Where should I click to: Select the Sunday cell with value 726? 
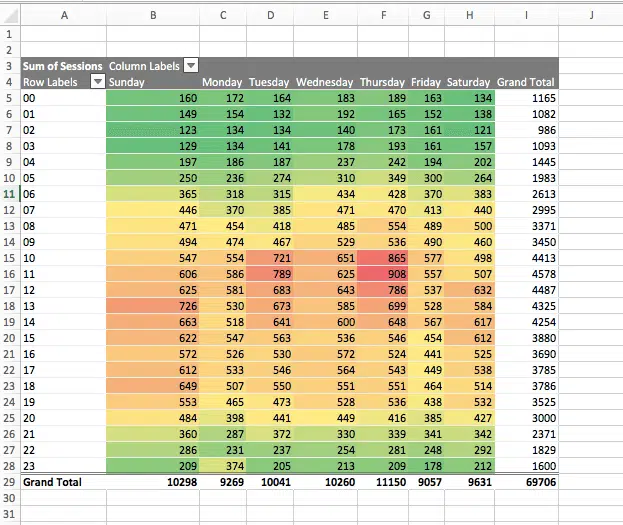(153, 305)
